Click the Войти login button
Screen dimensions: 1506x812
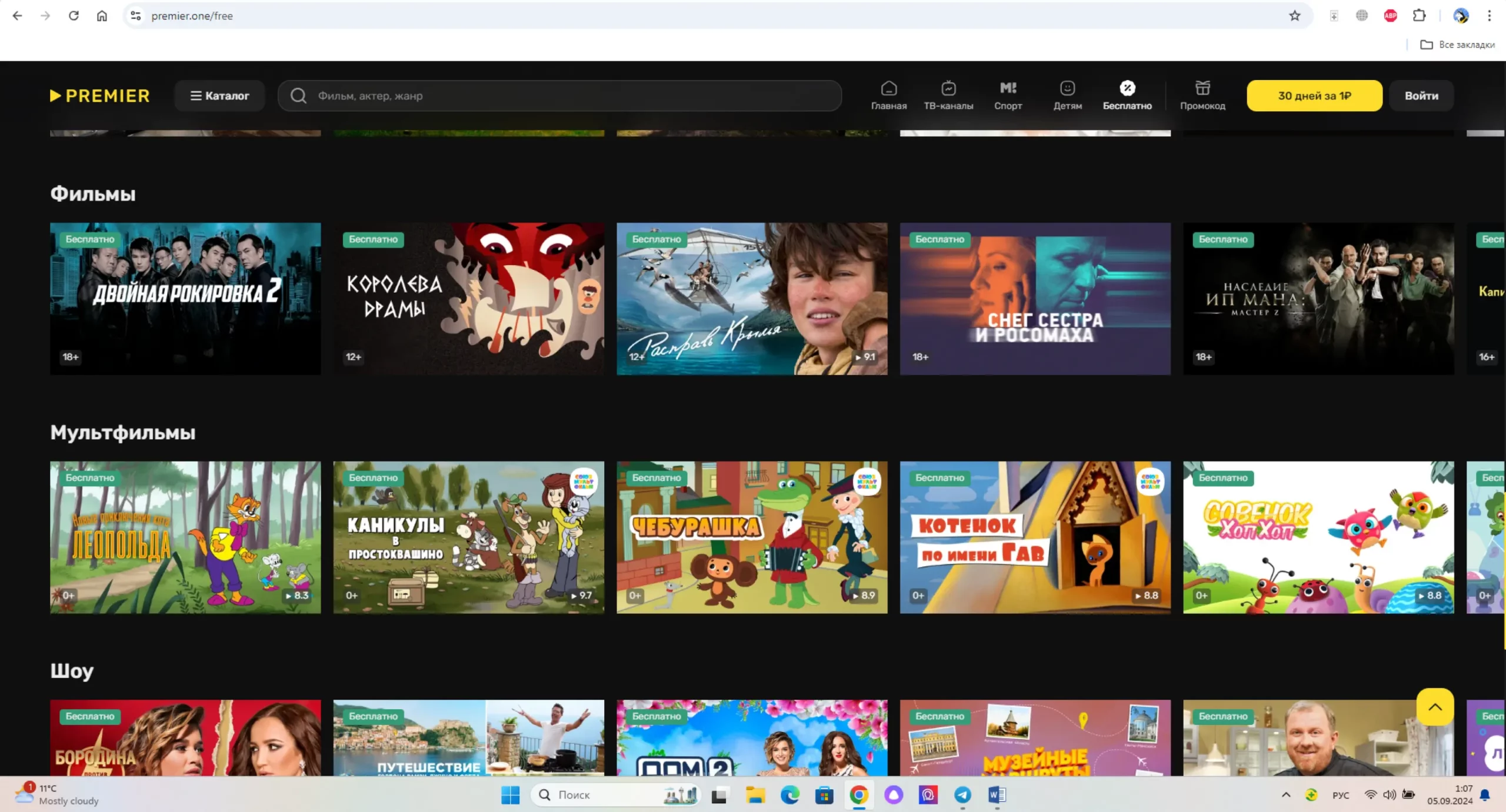[x=1421, y=95]
